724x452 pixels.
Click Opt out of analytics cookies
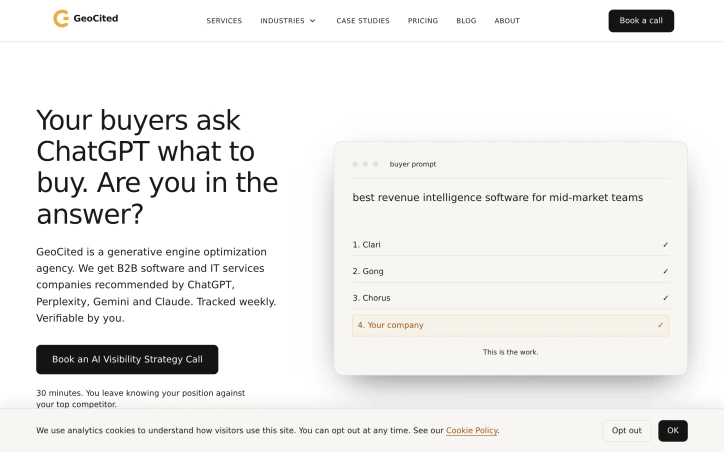click(x=627, y=430)
